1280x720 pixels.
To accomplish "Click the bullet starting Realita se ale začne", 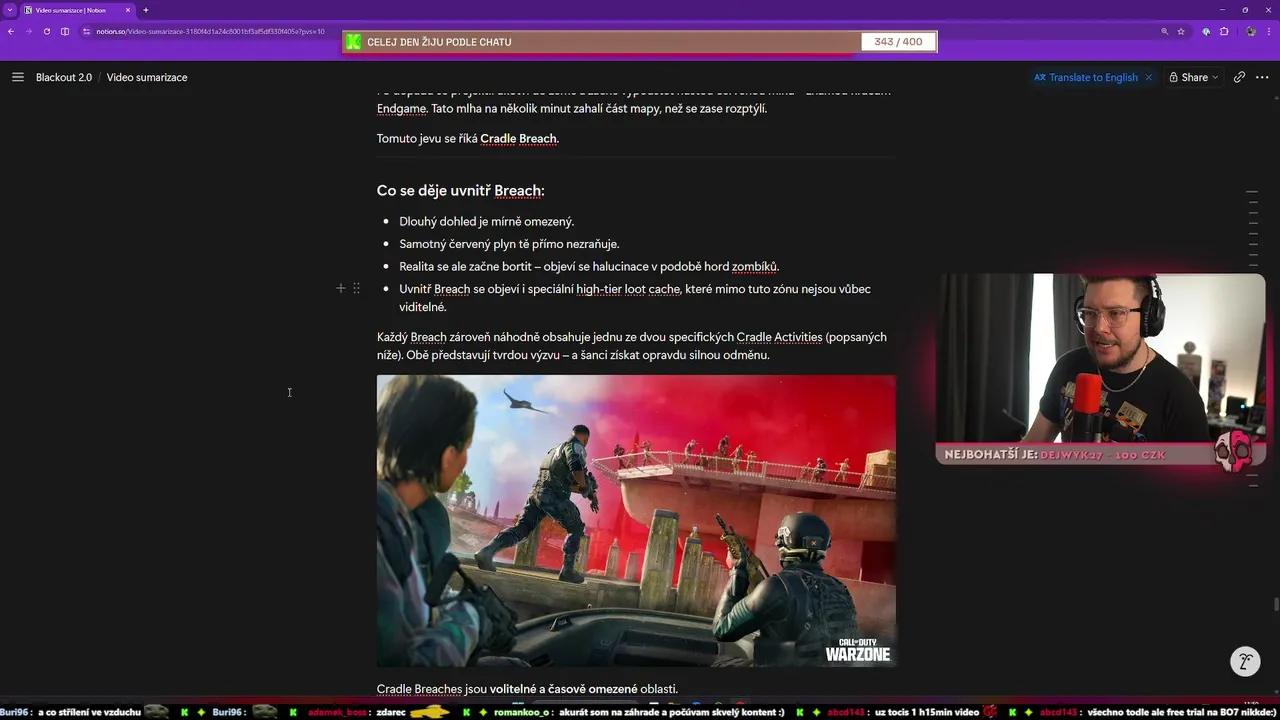I will (589, 266).
